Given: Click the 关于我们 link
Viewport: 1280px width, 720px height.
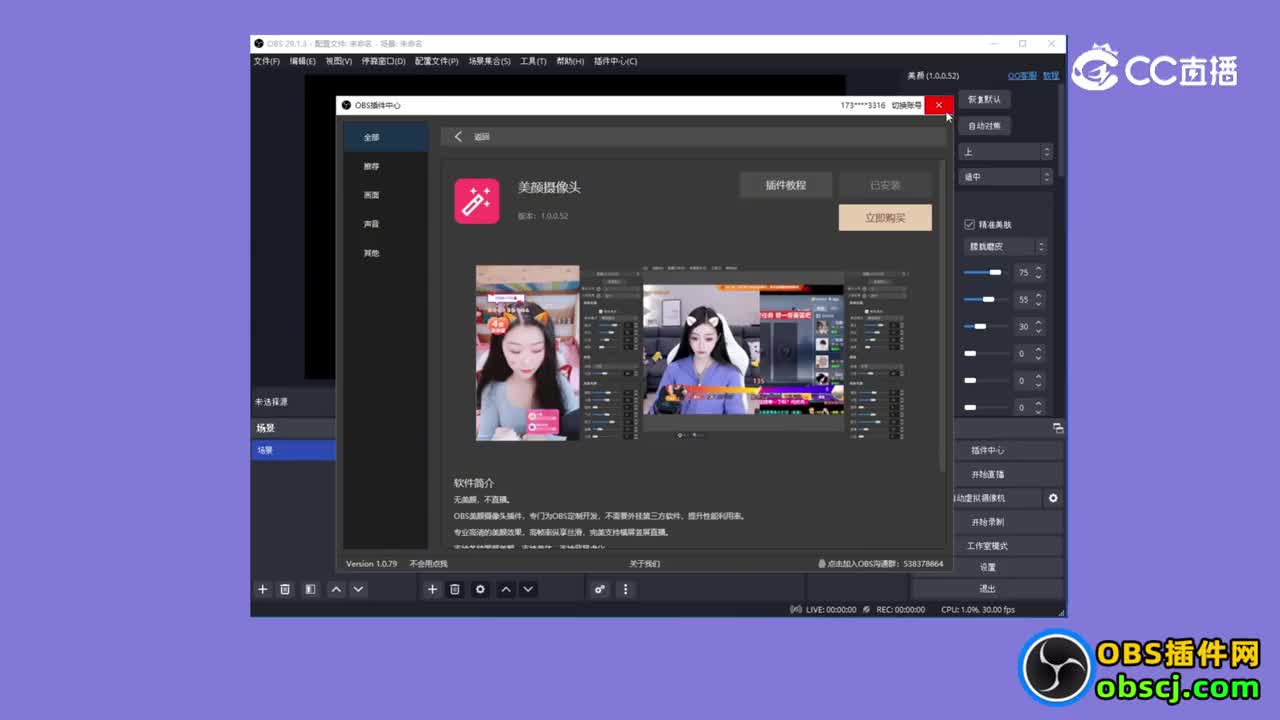Looking at the screenshot, I should 644,564.
